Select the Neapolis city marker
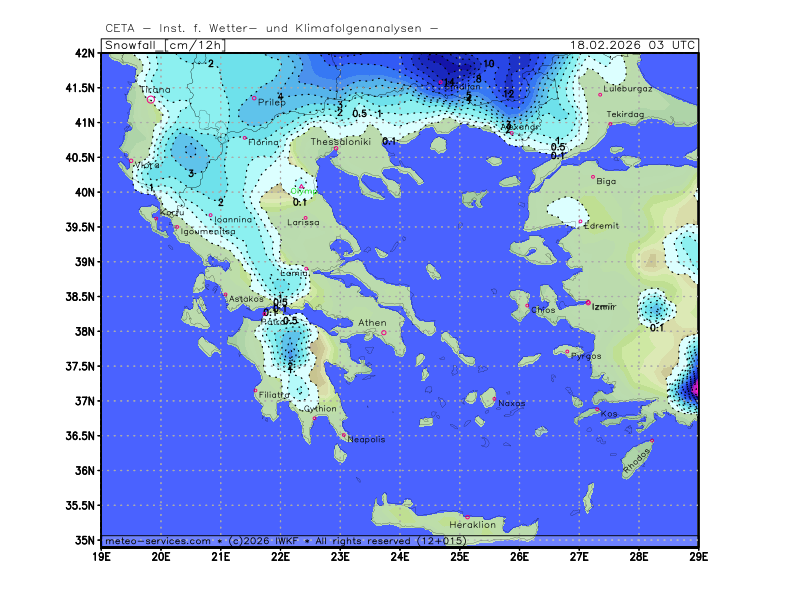The width and height of the screenshot is (800, 600). (344, 435)
